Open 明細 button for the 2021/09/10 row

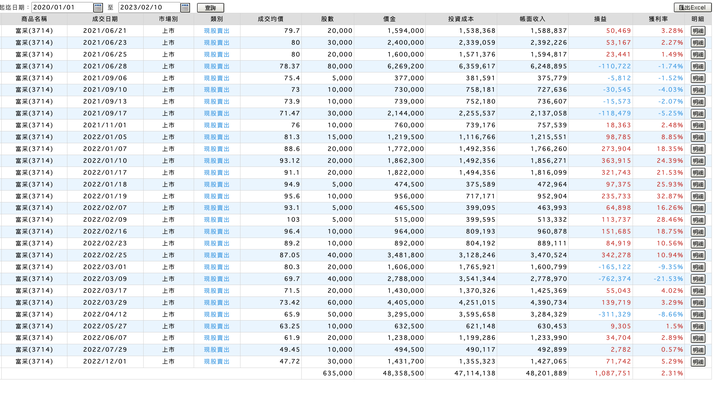tap(698, 90)
